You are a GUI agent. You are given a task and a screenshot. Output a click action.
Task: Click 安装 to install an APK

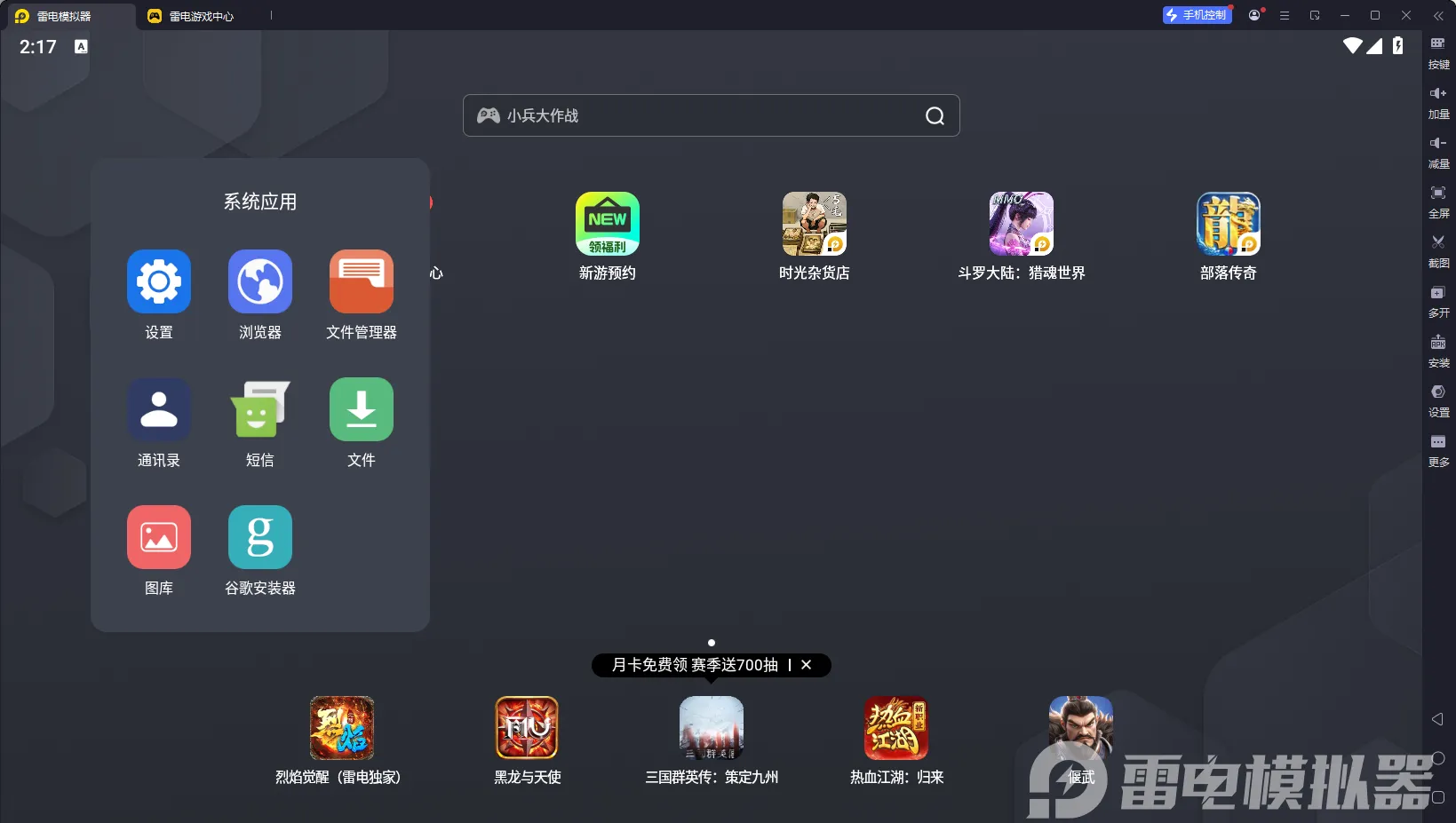(1439, 352)
